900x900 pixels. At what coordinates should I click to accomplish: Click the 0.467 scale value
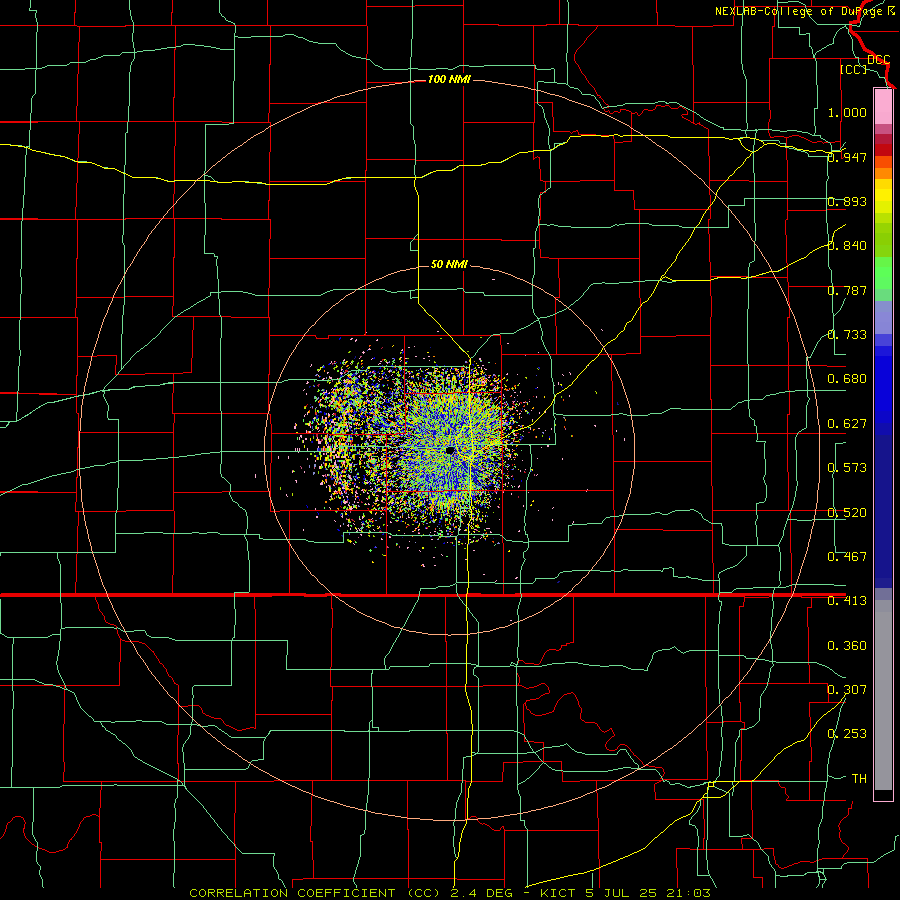point(847,557)
